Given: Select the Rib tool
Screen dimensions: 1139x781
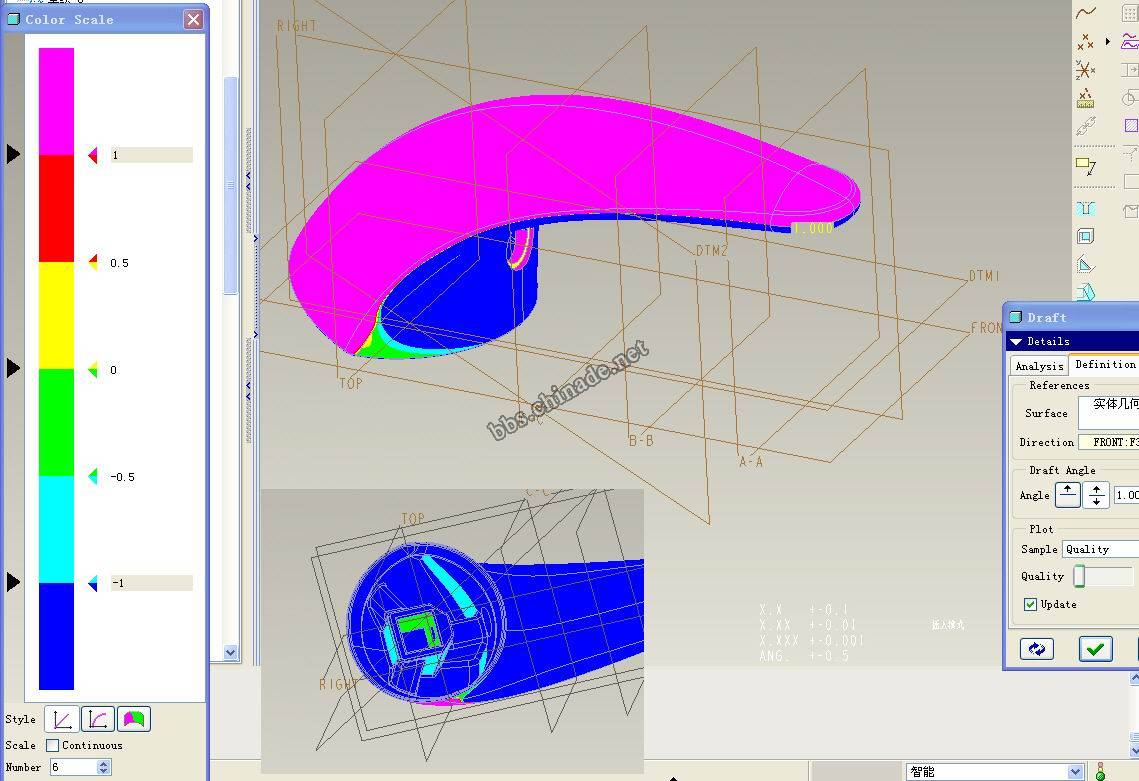Looking at the screenshot, I should coord(1085,264).
